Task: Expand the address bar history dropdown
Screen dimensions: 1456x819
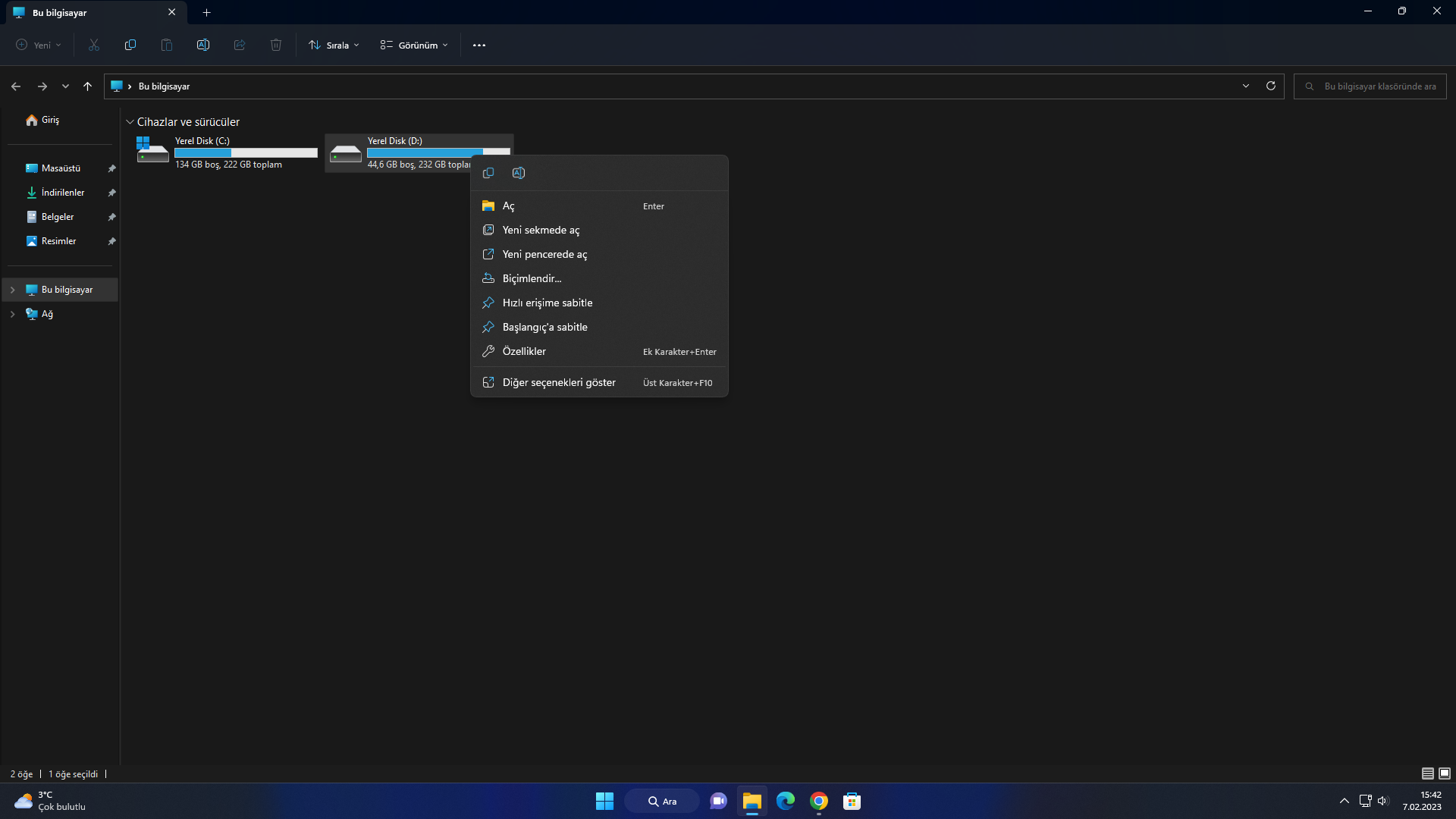Action: 1246,86
